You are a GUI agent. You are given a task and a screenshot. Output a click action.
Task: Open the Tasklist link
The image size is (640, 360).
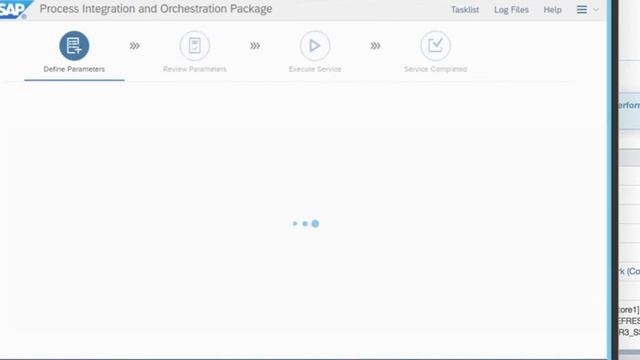[x=465, y=10]
